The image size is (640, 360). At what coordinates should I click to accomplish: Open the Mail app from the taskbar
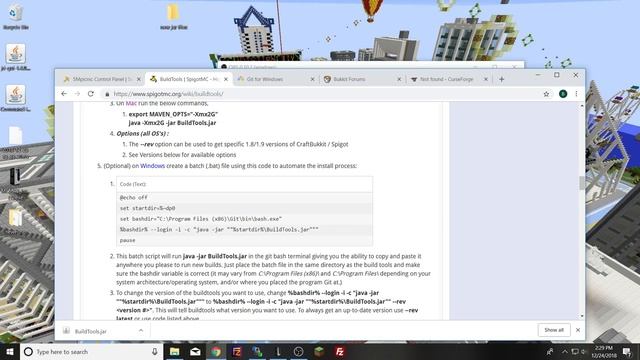click(x=195, y=351)
